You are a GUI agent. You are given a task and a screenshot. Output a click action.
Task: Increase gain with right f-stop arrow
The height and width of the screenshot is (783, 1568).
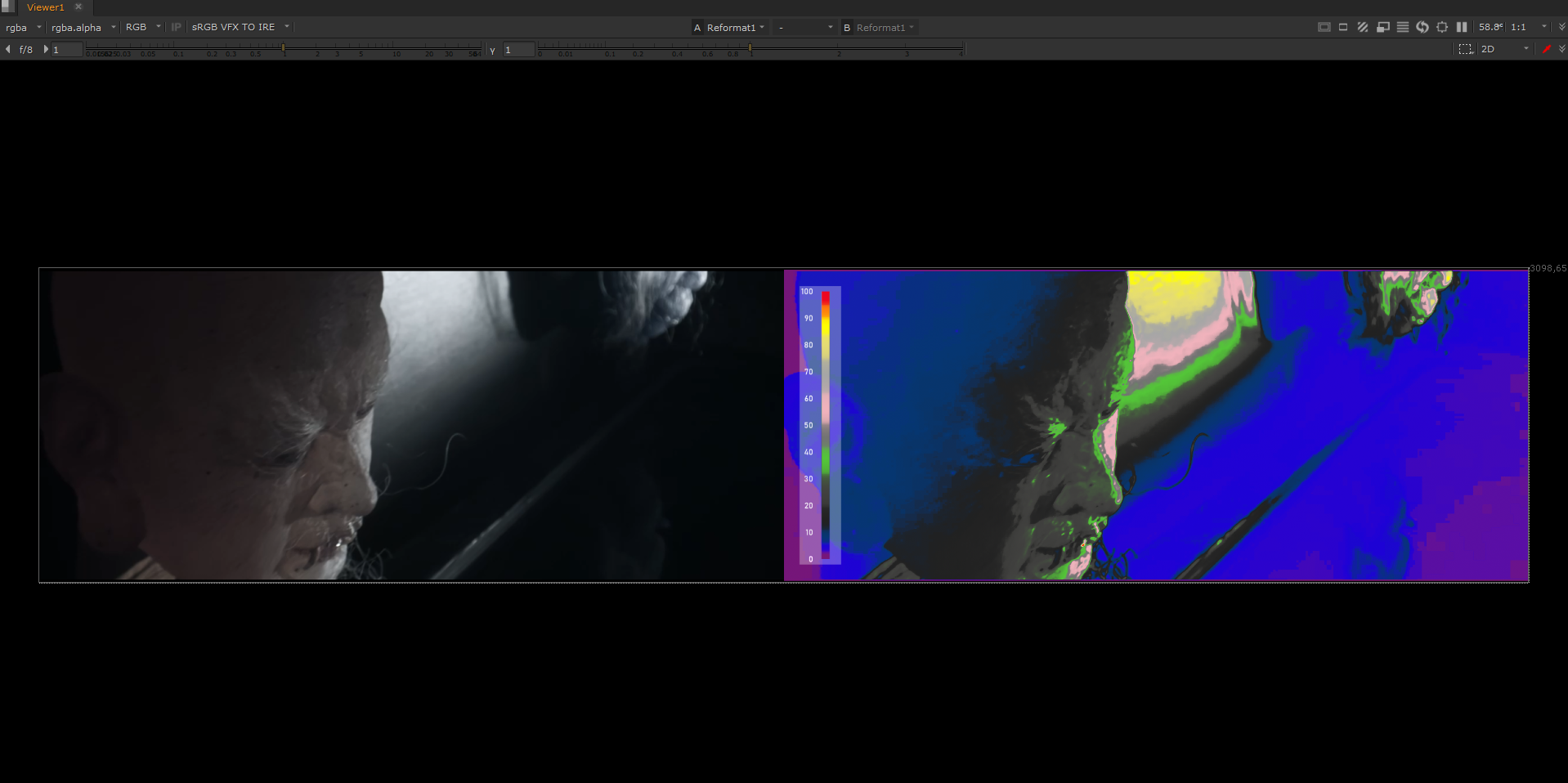pyautogui.click(x=46, y=49)
